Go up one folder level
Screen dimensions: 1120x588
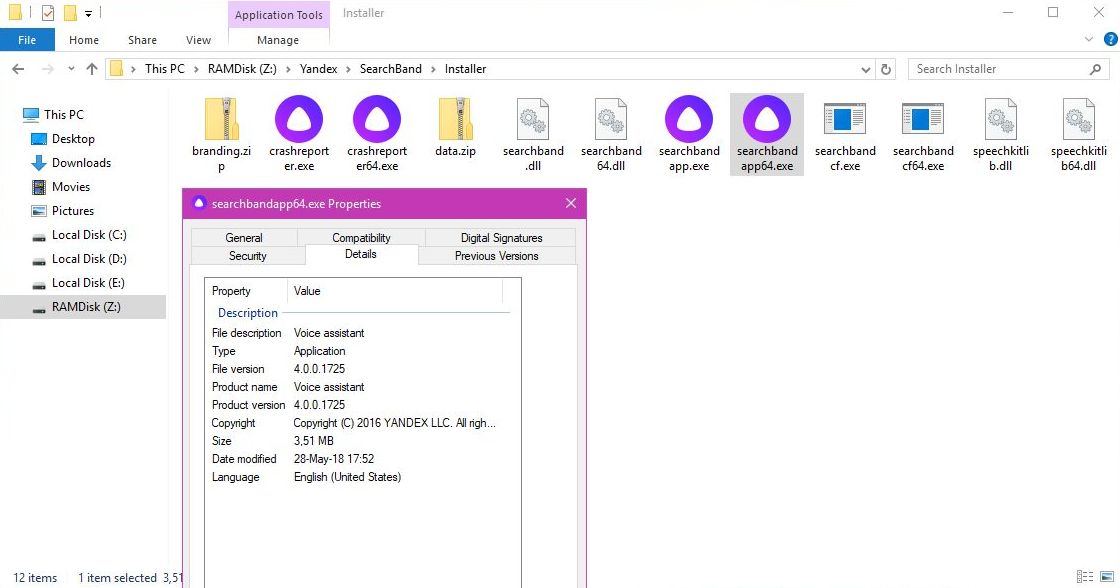pyautogui.click(x=91, y=69)
